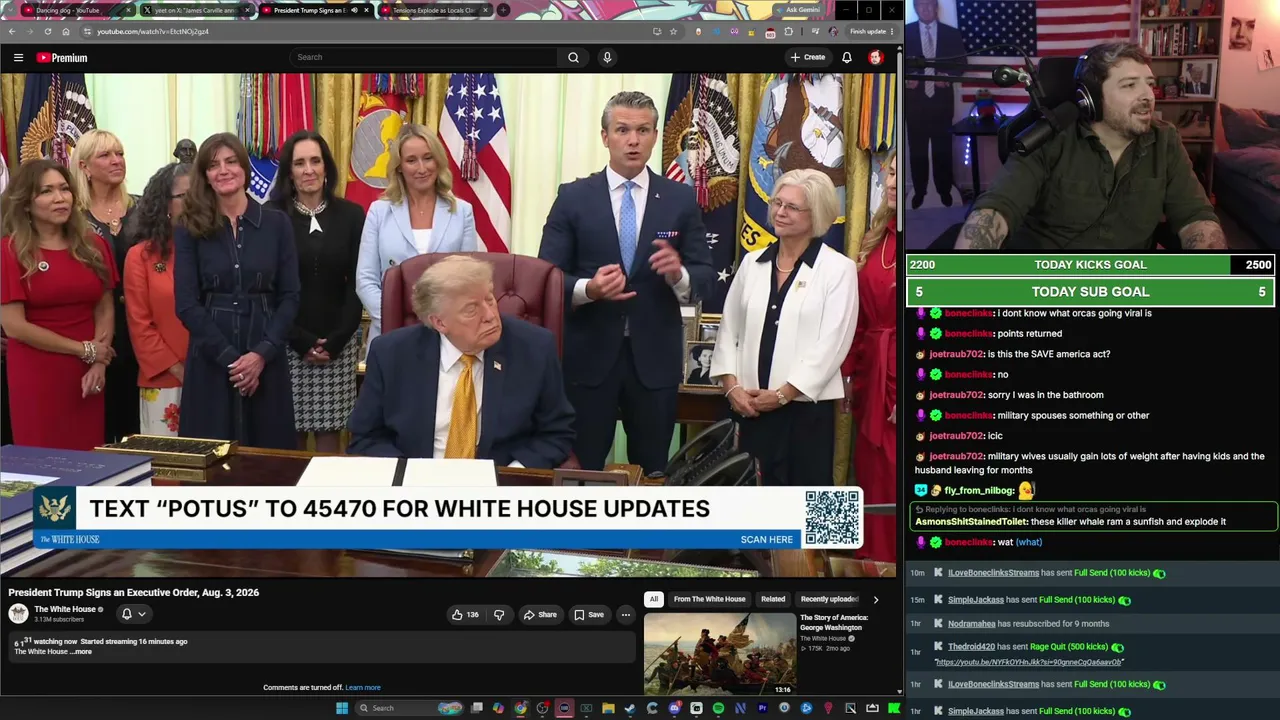Bookmark this page with the star
Screen dimensions: 1280x720
click(x=673, y=31)
